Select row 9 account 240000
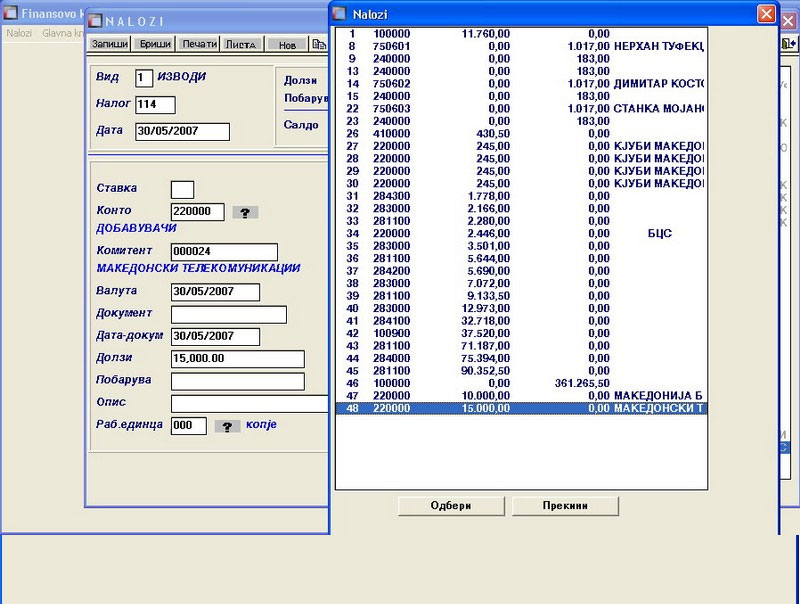The width and height of the screenshot is (800, 604). pyautogui.click(x=521, y=59)
